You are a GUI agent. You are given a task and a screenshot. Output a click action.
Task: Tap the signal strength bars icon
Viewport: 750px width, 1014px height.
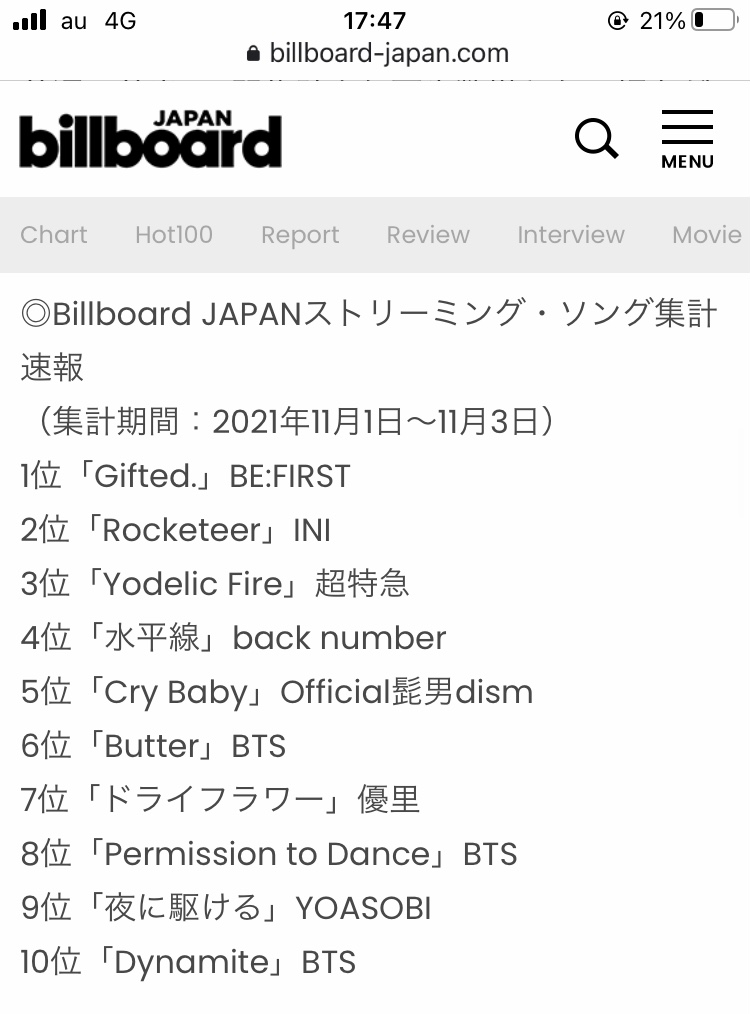coord(30,20)
